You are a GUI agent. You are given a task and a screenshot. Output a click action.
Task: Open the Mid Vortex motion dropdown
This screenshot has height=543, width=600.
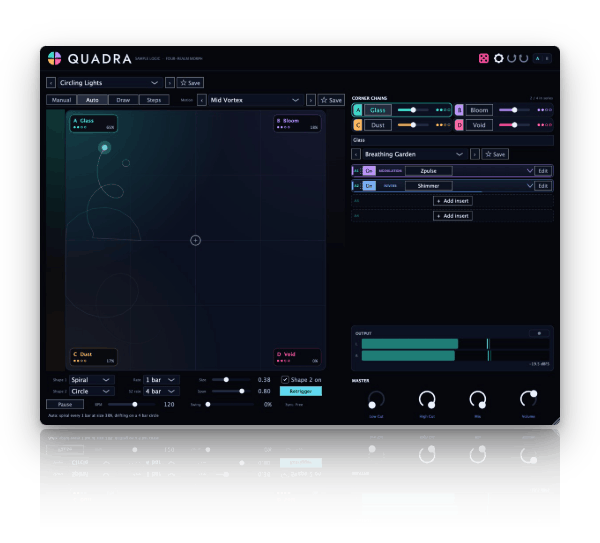point(256,100)
